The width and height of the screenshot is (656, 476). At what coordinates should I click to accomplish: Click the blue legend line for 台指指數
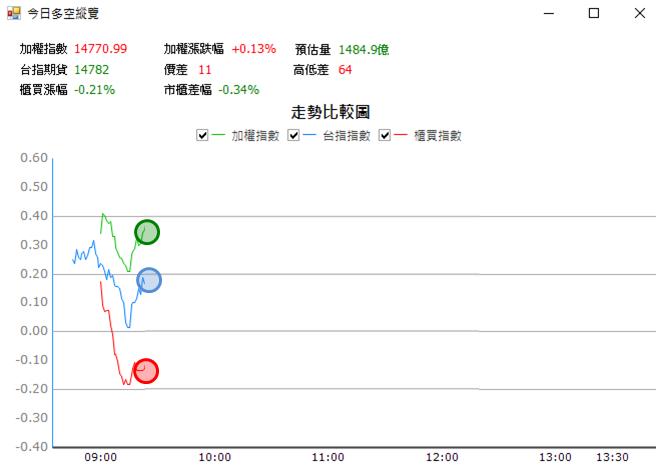coord(310,135)
